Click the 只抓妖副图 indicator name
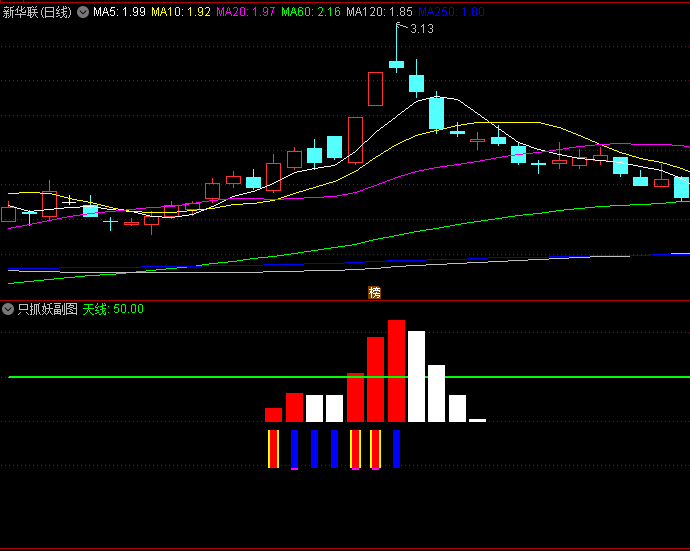This screenshot has width=690, height=551. coord(48,309)
